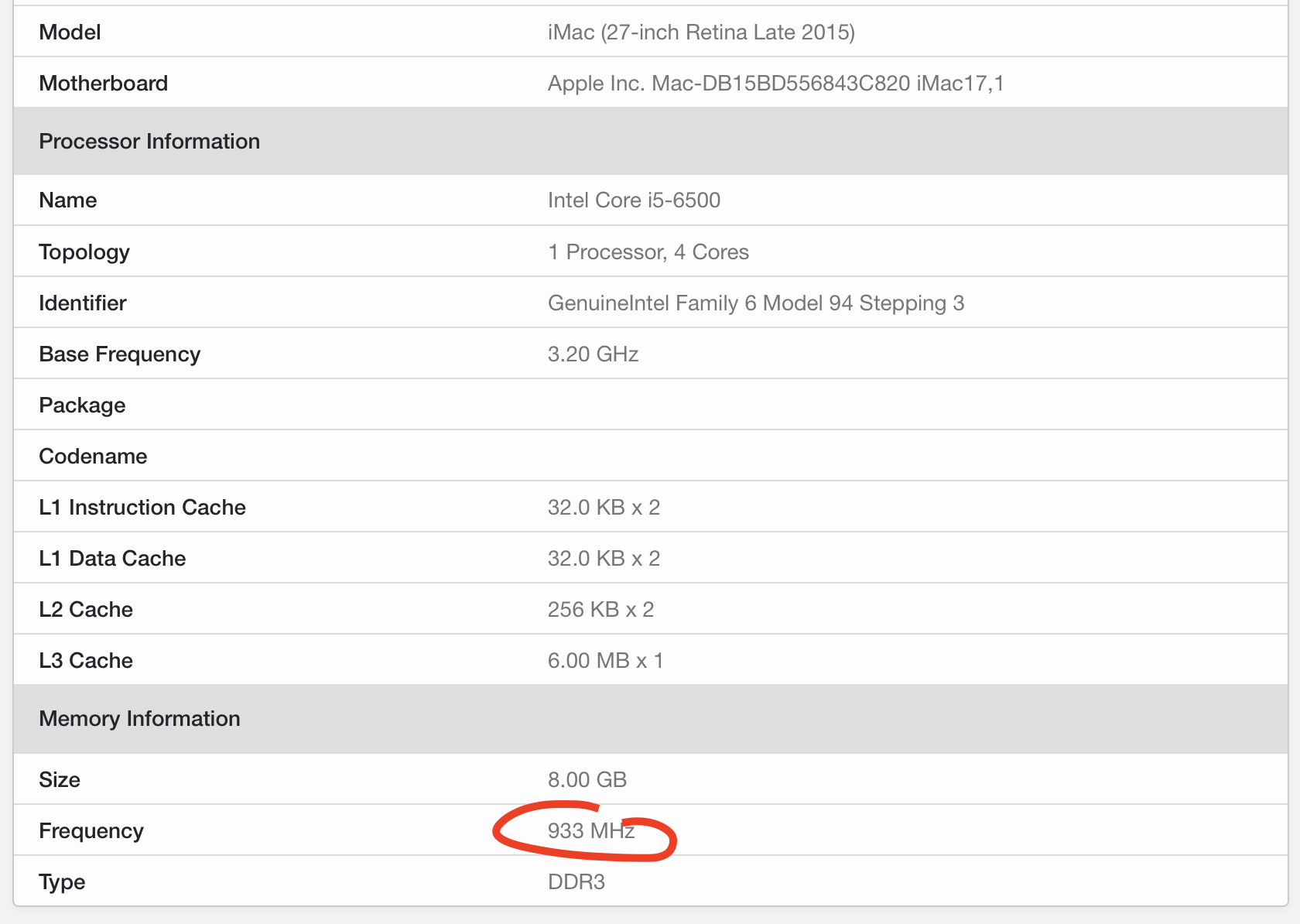The image size is (1300, 924).
Task: Select the memory 'Type' label
Action: tap(62, 882)
